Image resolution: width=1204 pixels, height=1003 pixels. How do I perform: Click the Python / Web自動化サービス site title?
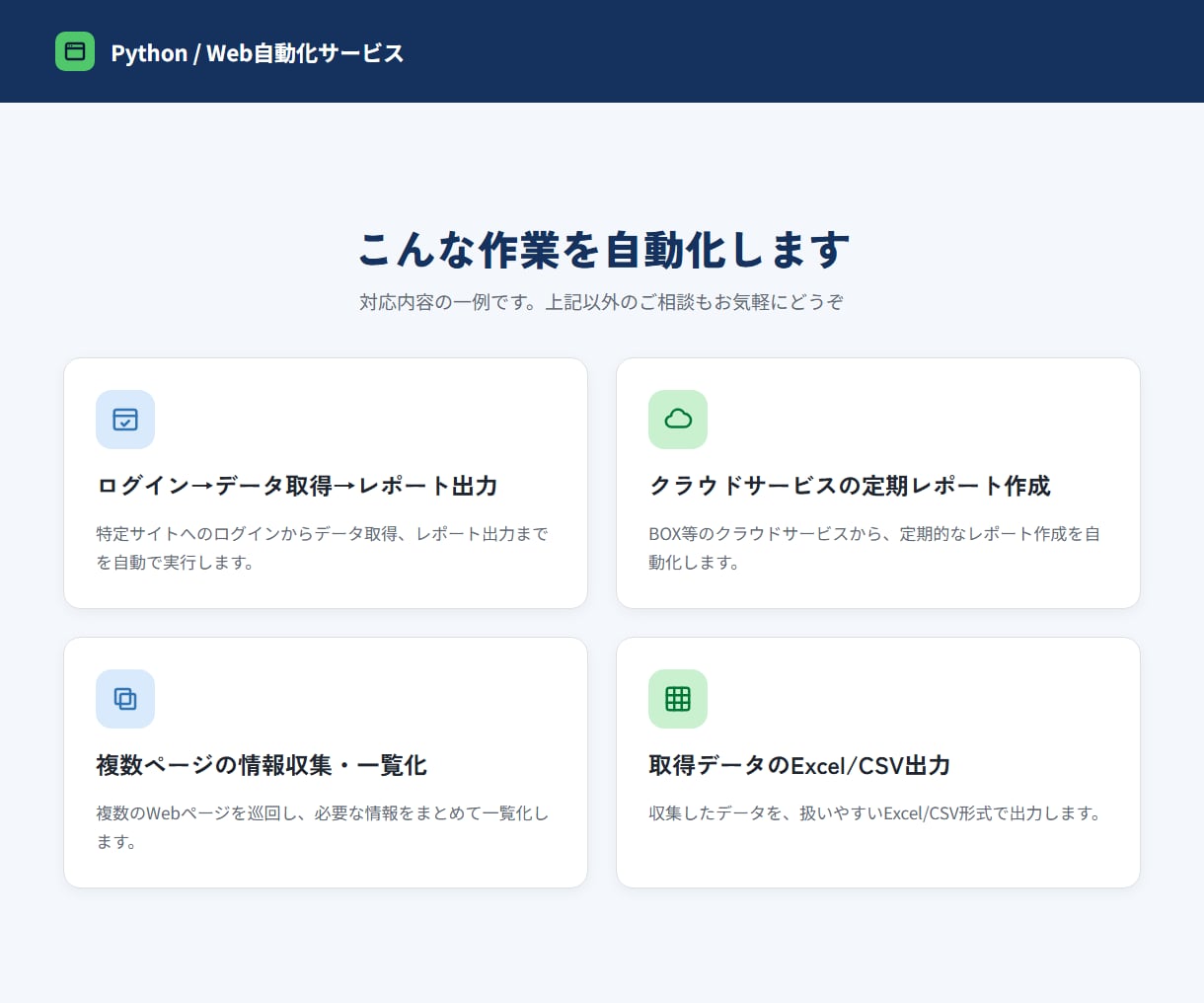pyautogui.click(x=258, y=53)
